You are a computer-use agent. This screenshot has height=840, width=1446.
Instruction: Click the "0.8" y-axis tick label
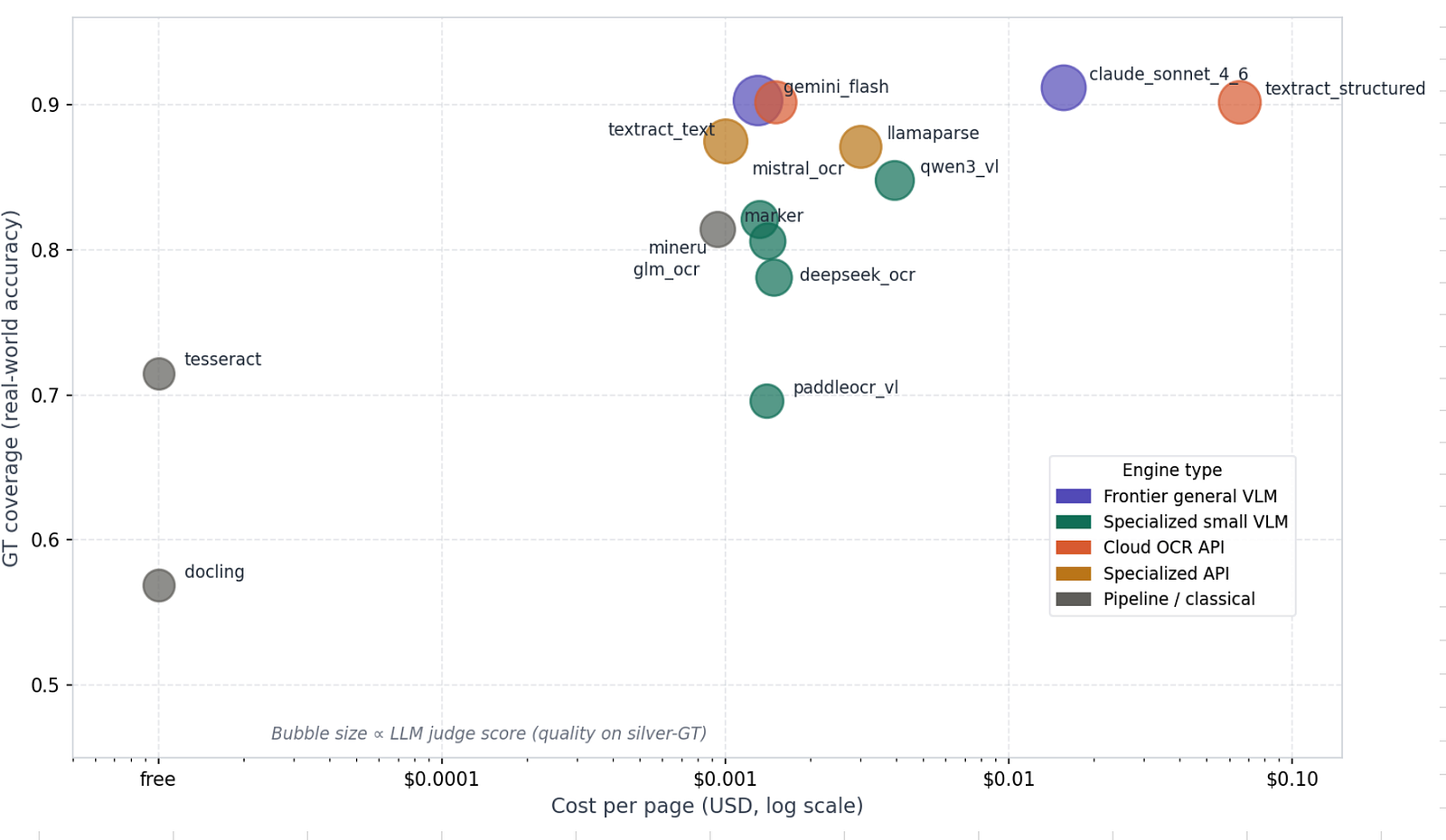click(45, 250)
